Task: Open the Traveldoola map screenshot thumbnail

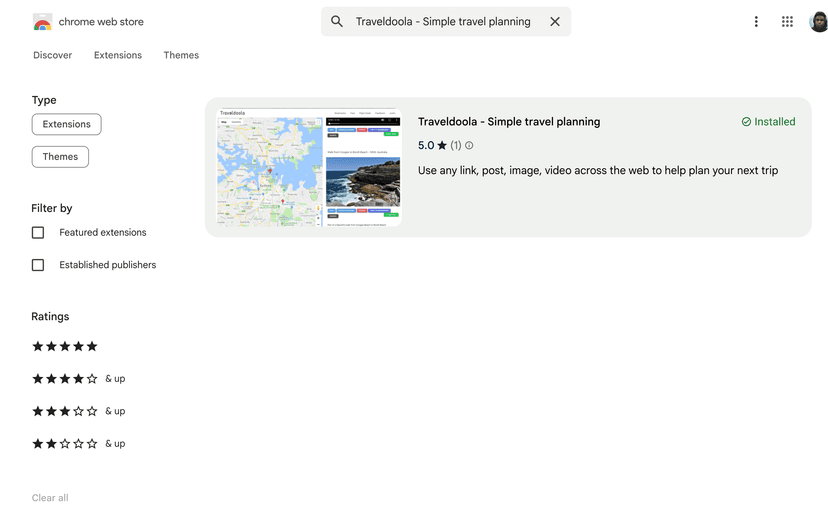Action: (309, 168)
